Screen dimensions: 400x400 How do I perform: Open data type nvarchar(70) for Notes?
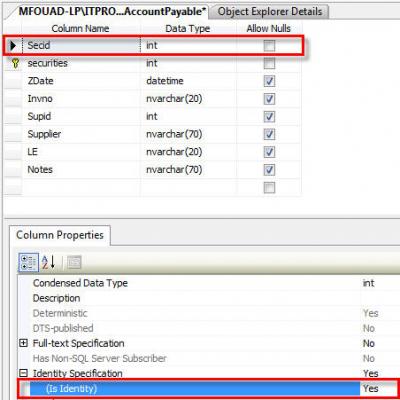coord(189,170)
